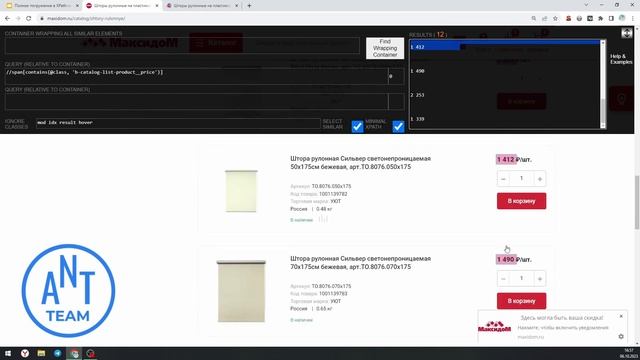Click the first query XPath input field
This screenshot has height=360, width=640.
(x=196, y=76)
